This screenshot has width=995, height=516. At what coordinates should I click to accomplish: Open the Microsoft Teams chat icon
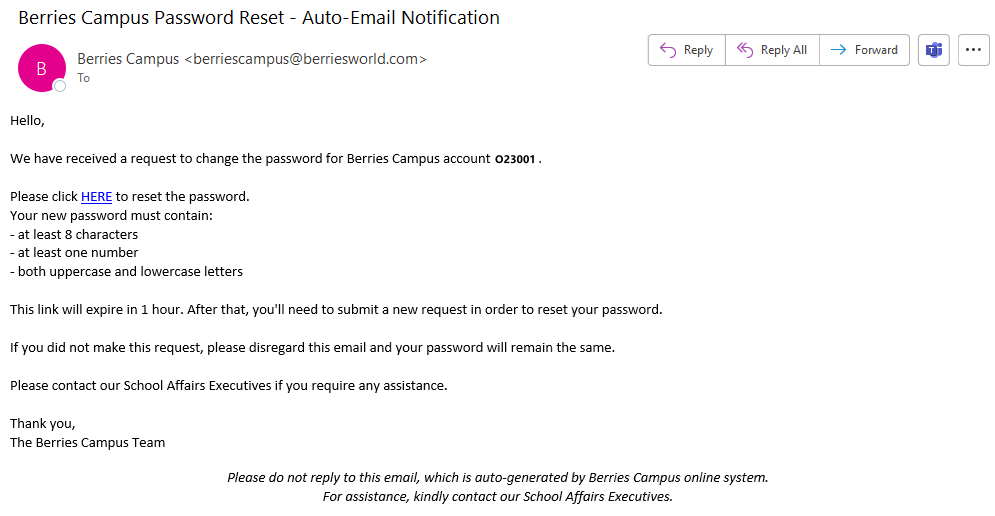tap(934, 50)
